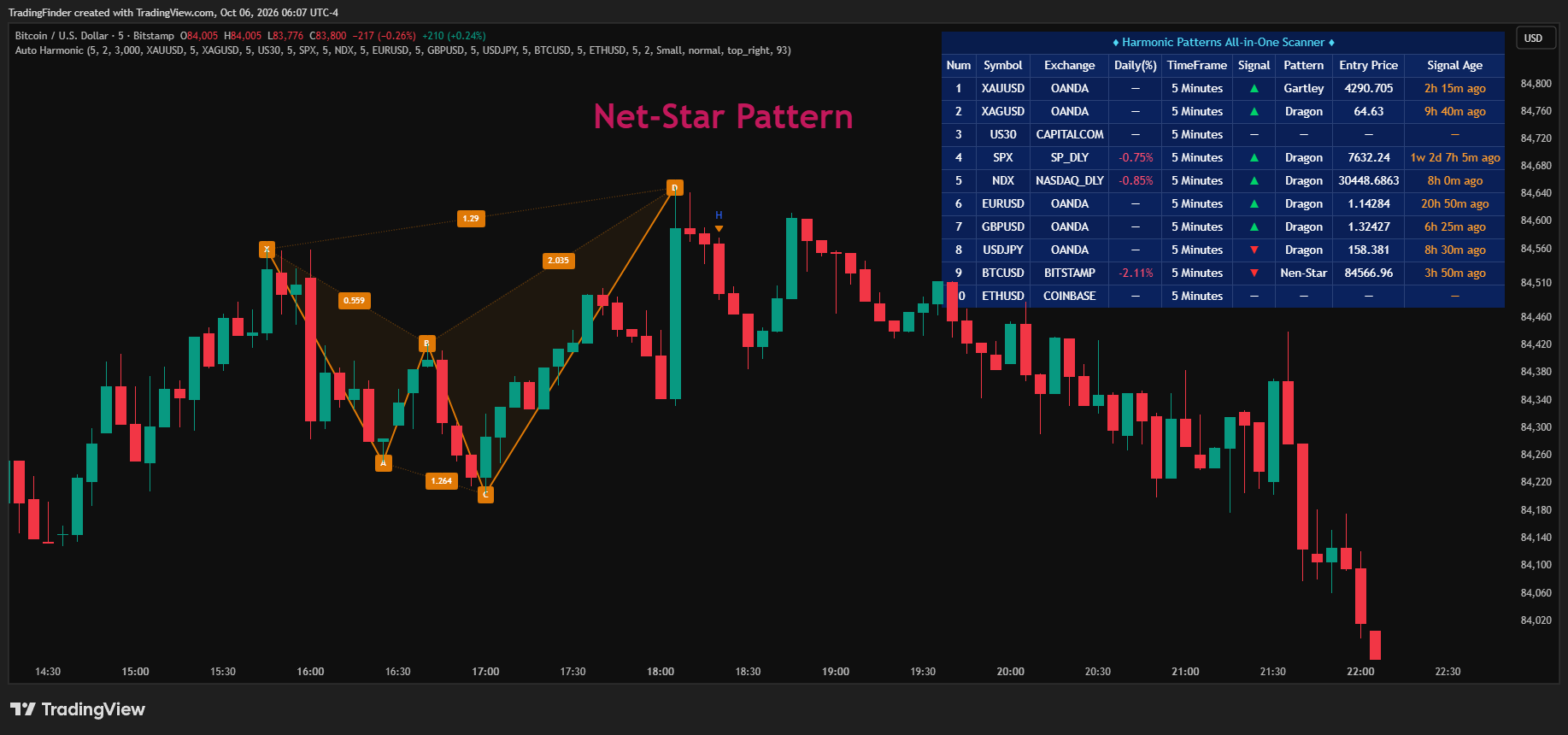
Task: Click the Net-Star Pattern heading text
Action: [723, 117]
